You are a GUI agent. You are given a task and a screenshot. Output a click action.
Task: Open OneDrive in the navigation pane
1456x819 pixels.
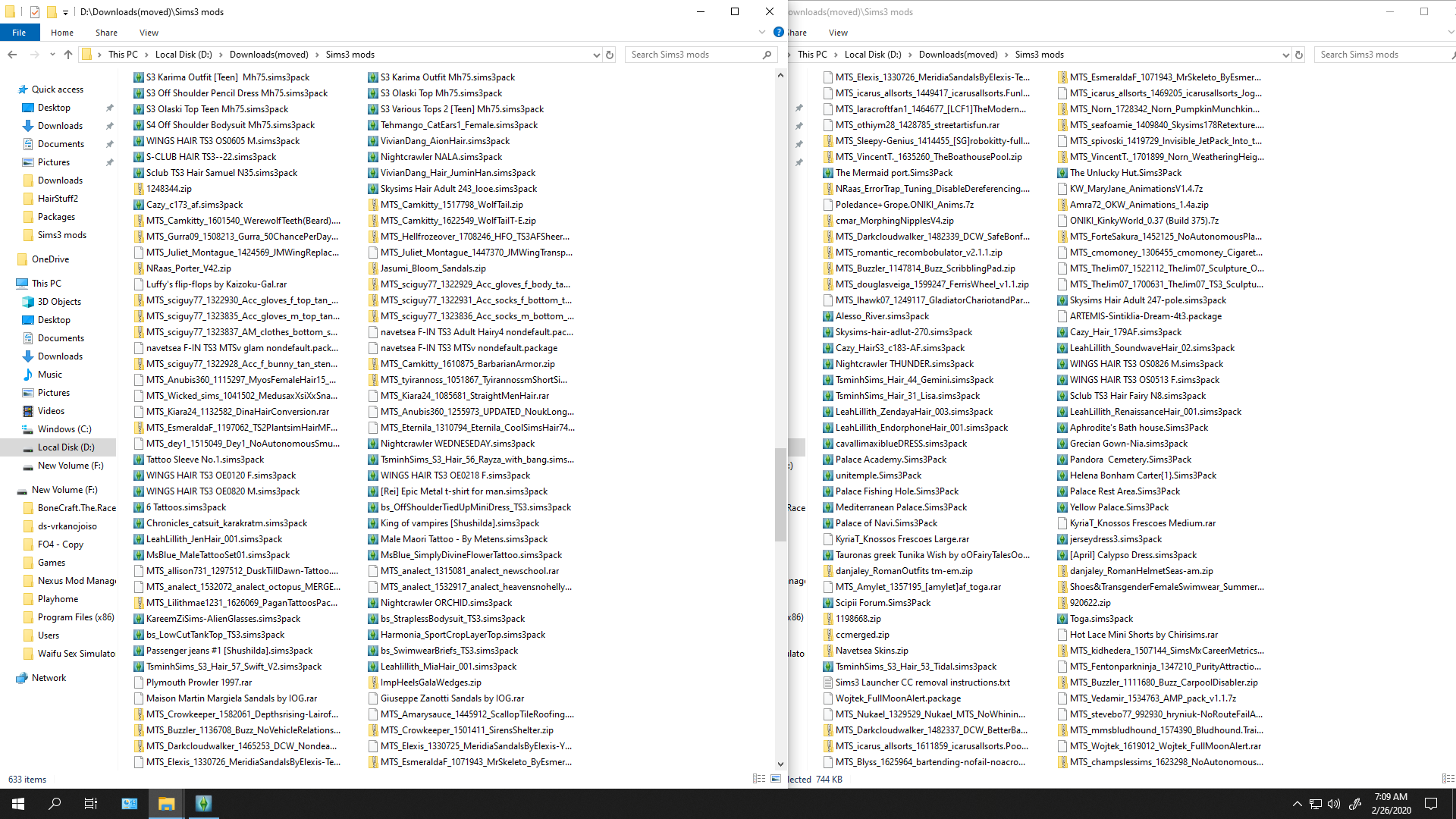pyautogui.click(x=50, y=259)
